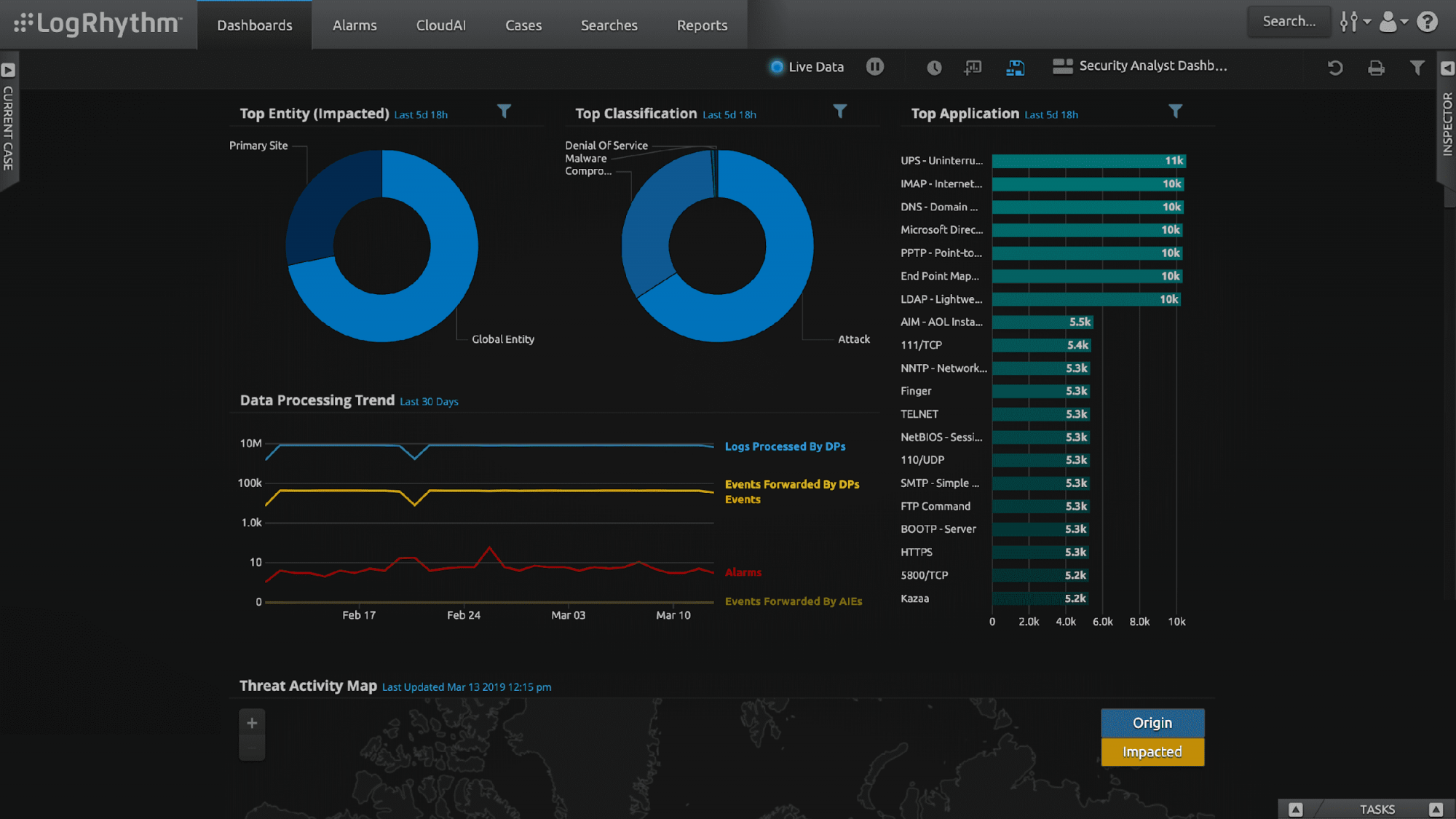This screenshot has width=1456, height=819.
Task: Open the Searches tab
Action: pyautogui.click(x=609, y=25)
